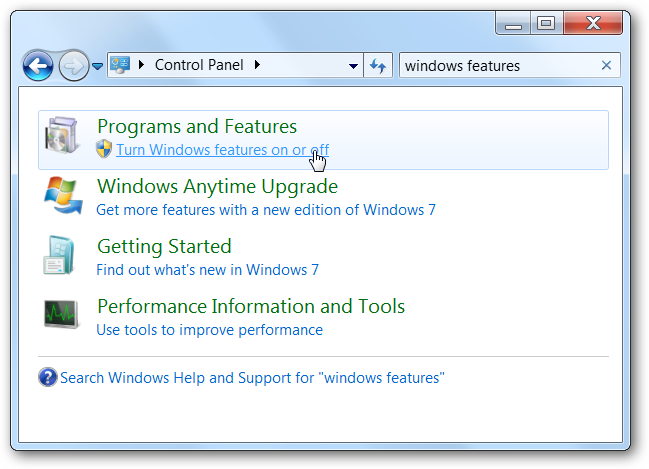Click Use tools to improve performance link
The width and height of the screenshot is (649, 469).
coord(209,330)
